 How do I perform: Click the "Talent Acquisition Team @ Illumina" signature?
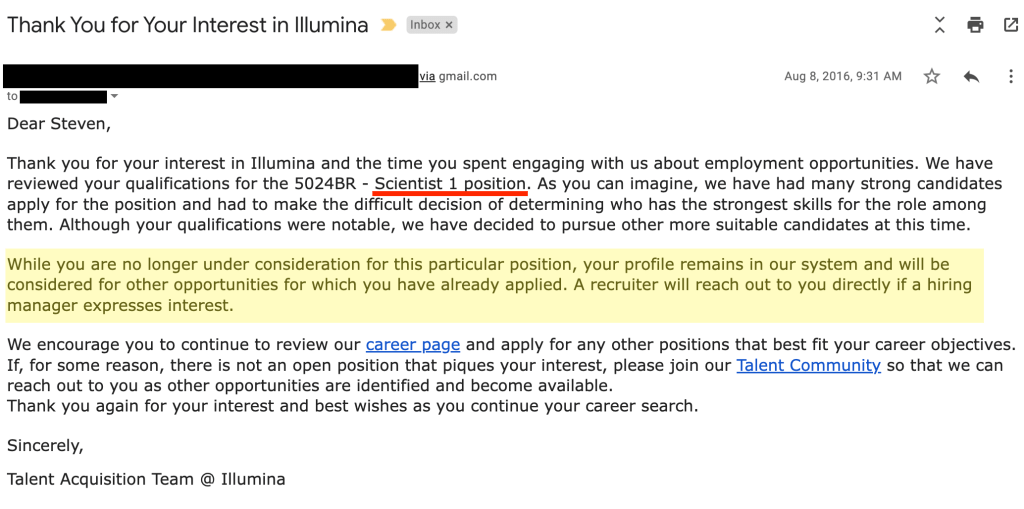point(146,479)
